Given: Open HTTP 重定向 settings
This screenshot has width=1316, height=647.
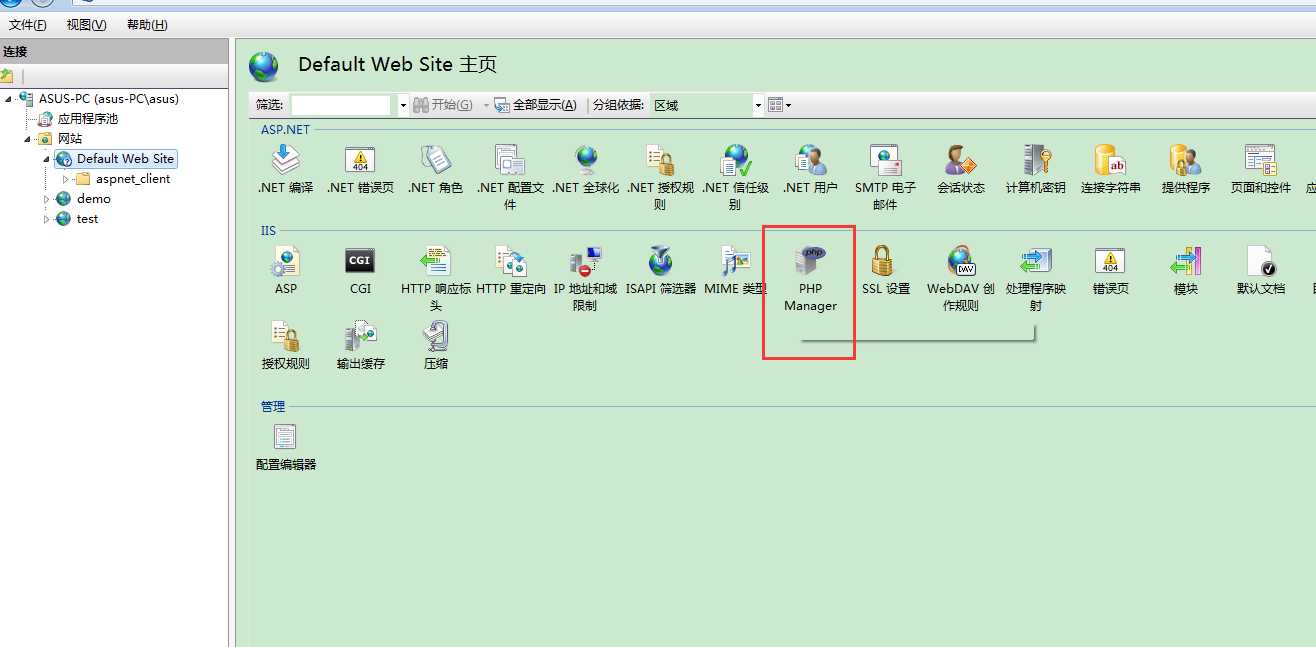Looking at the screenshot, I should [x=511, y=270].
